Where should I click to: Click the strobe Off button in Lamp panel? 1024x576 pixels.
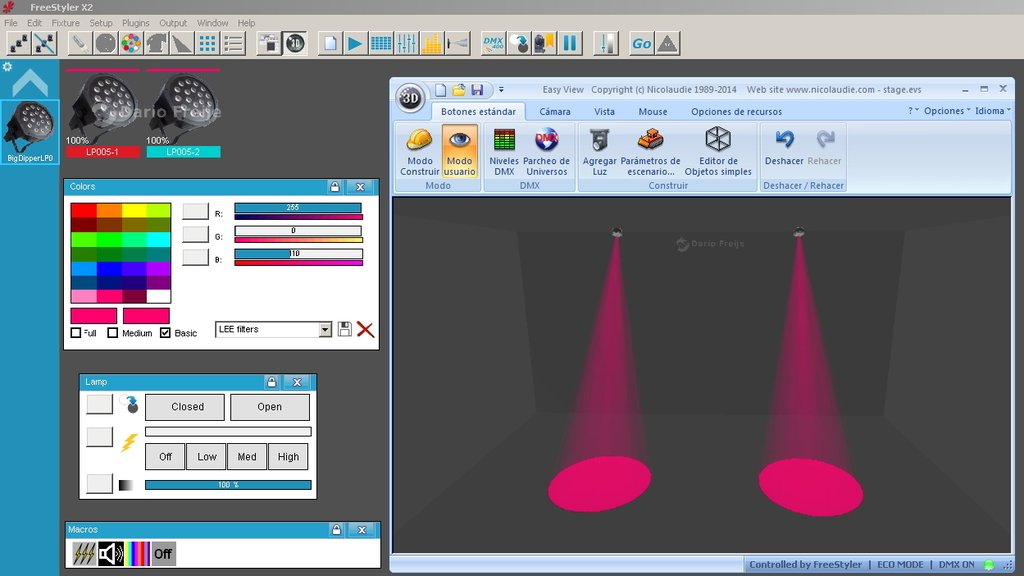click(x=165, y=457)
